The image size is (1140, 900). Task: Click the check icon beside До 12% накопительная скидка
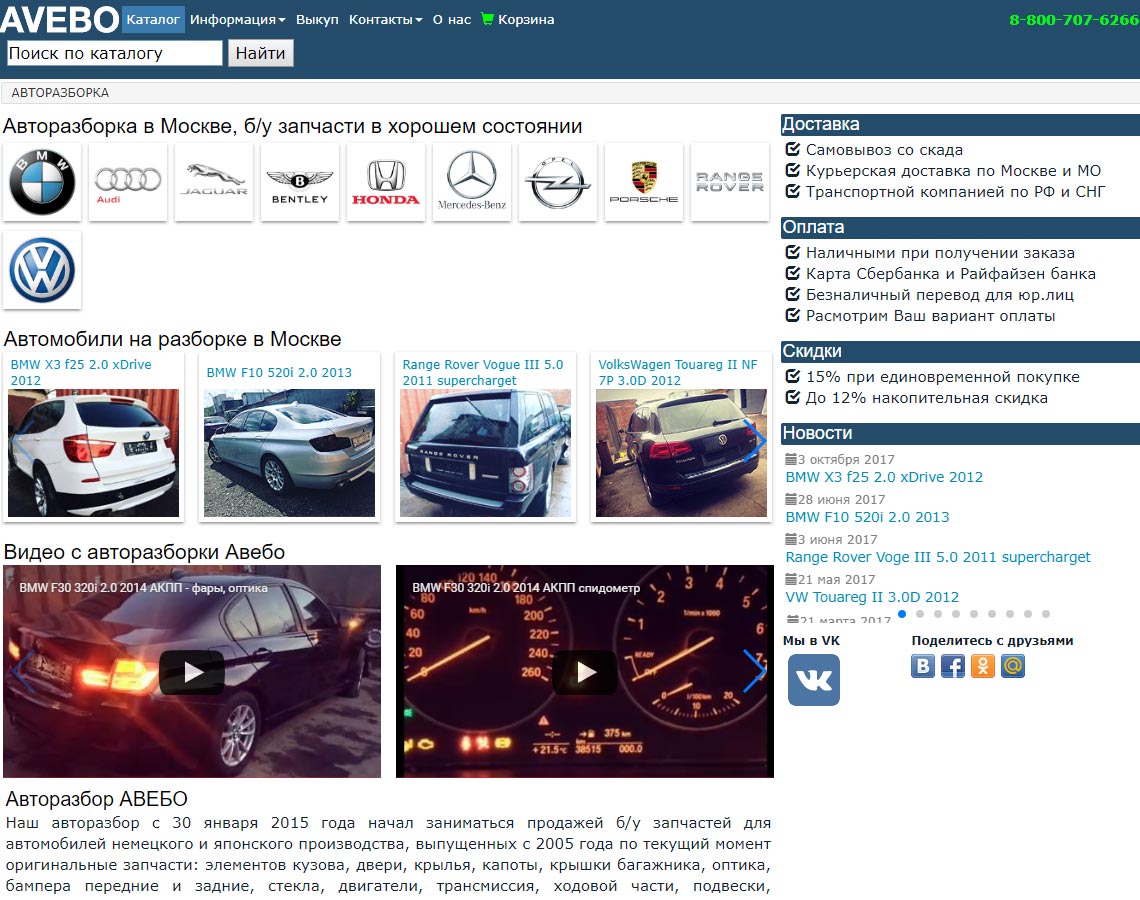point(793,398)
